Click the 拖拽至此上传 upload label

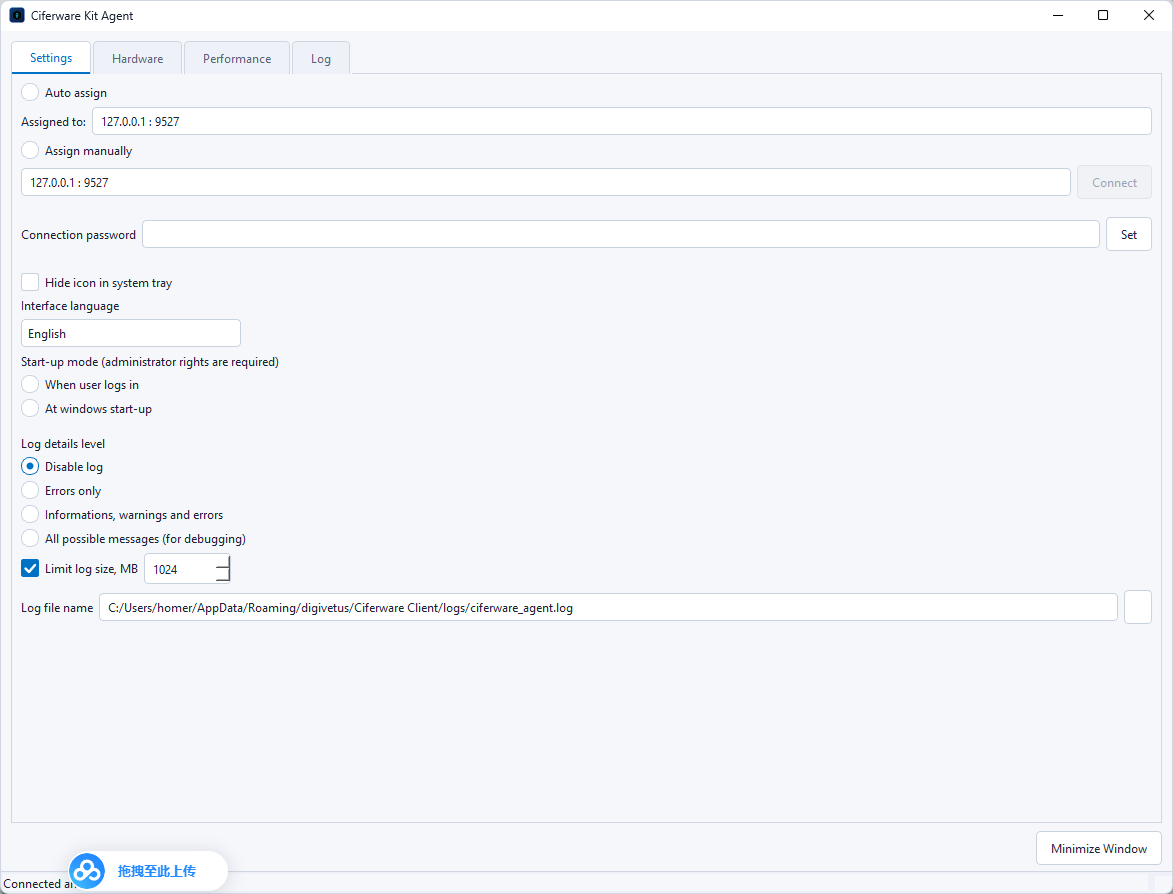[156, 871]
